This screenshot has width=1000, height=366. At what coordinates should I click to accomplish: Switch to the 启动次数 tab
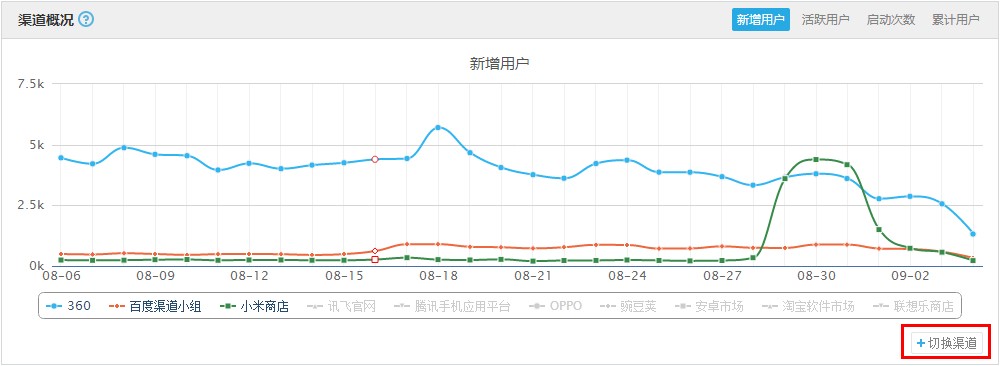(x=890, y=20)
